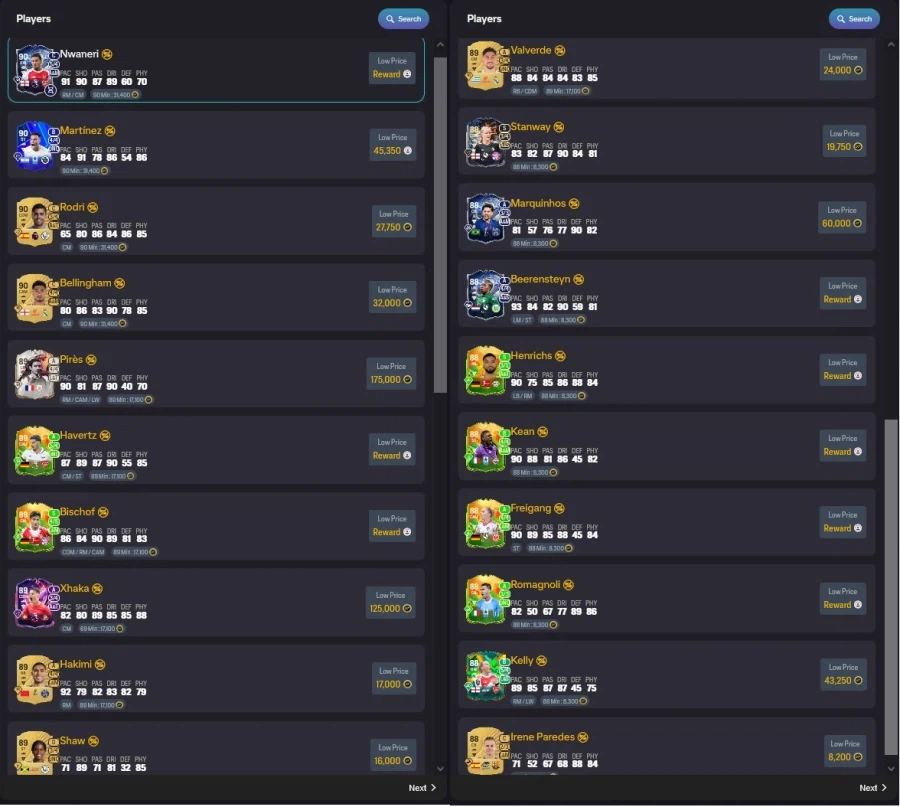Click the badge icon beside Kelly name
This screenshot has width=900, height=807.
point(541,661)
